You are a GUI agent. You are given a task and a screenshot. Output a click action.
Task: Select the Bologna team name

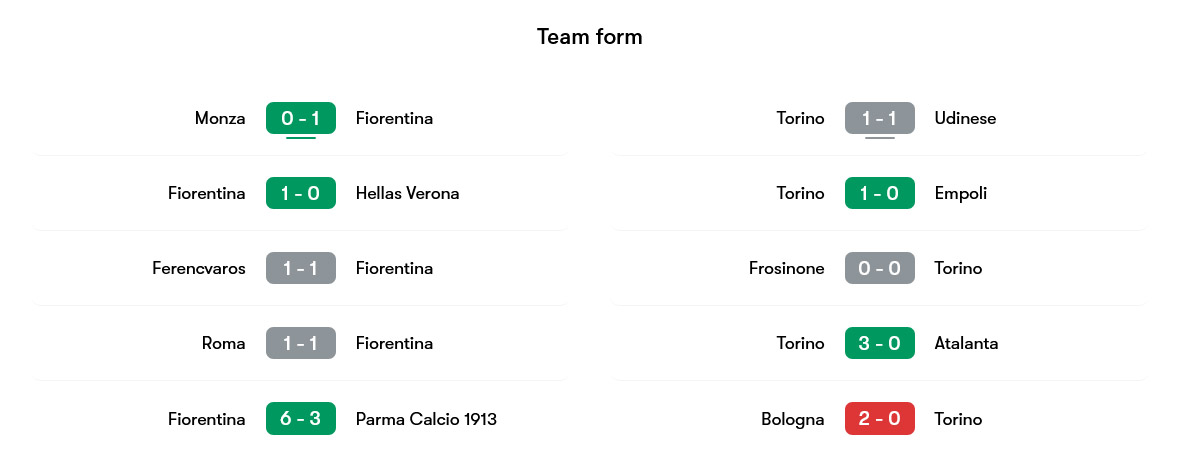793,418
